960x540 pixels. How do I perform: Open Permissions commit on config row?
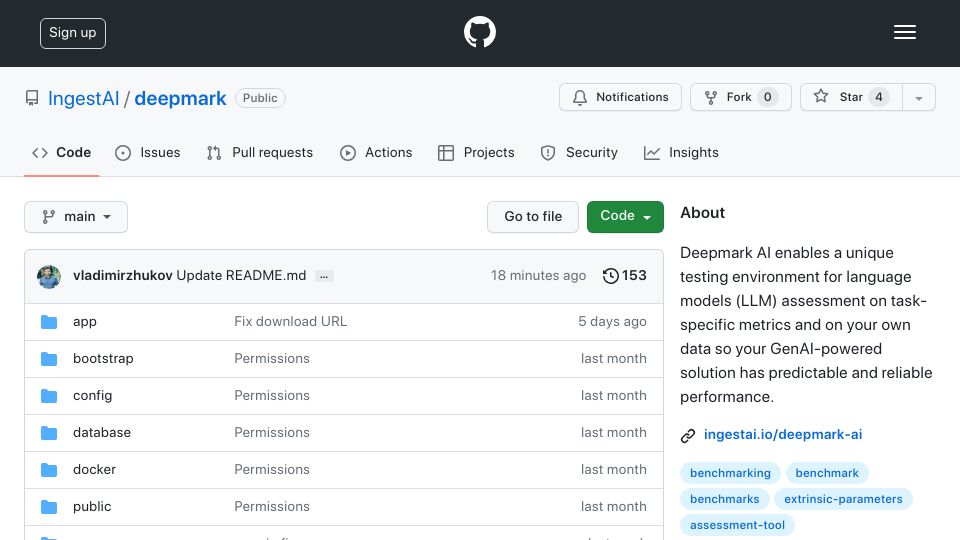(272, 396)
